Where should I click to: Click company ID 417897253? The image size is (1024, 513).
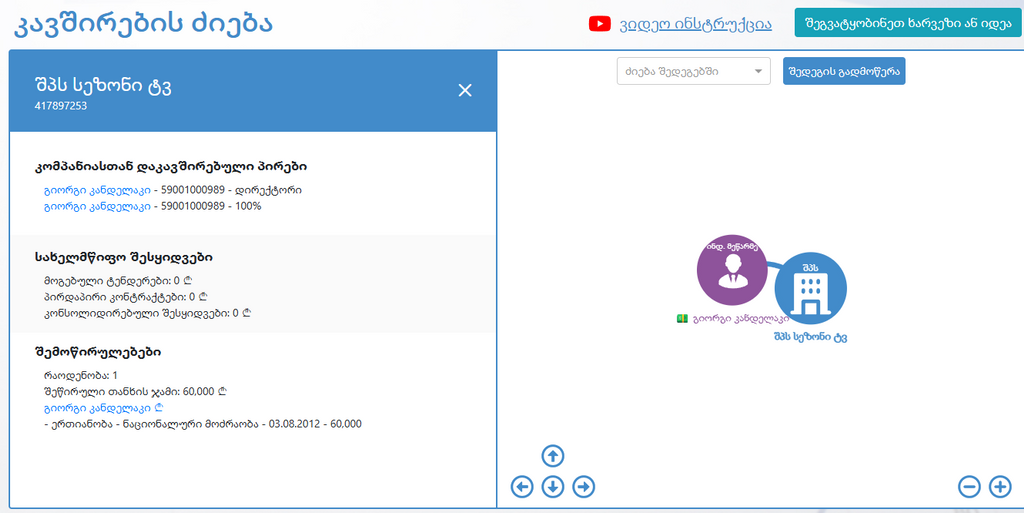pyautogui.click(x=61, y=105)
